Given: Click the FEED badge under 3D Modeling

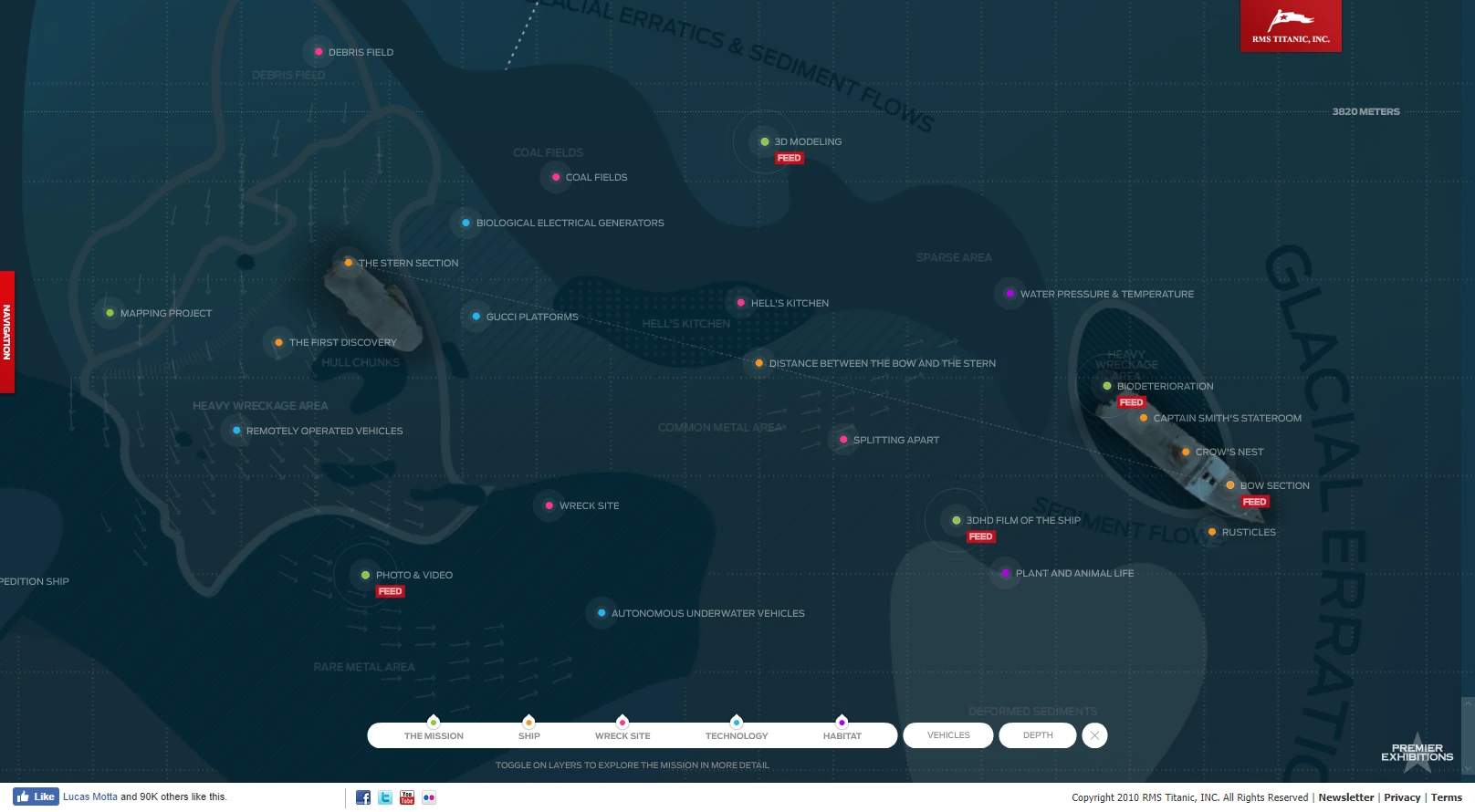Looking at the screenshot, I should 790,158.
